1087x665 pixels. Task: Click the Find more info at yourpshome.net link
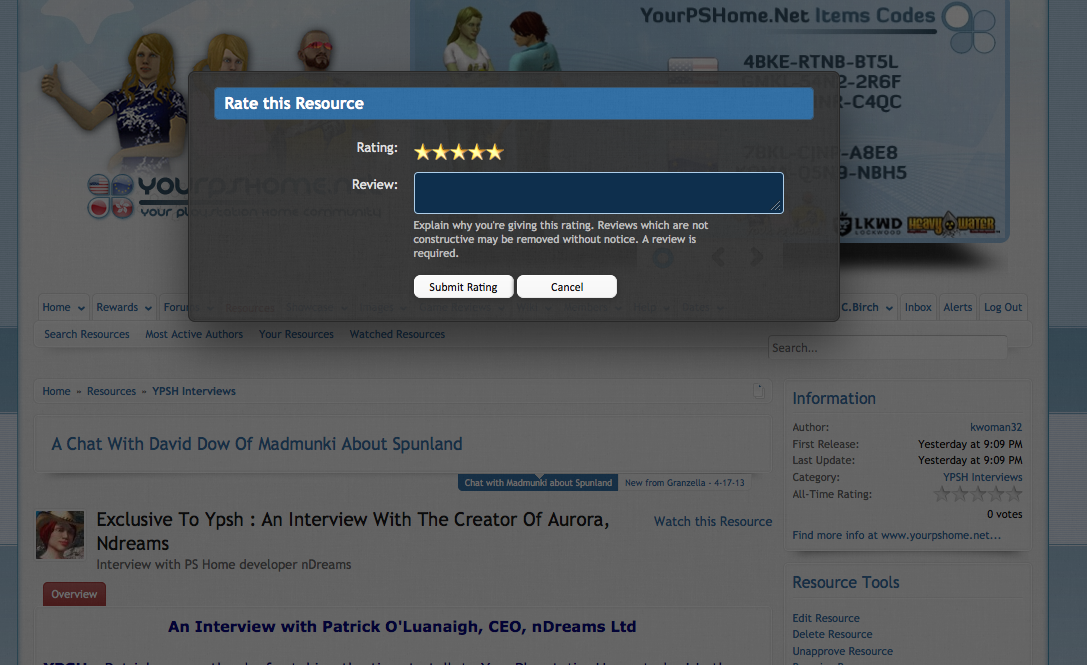(896, 535)
